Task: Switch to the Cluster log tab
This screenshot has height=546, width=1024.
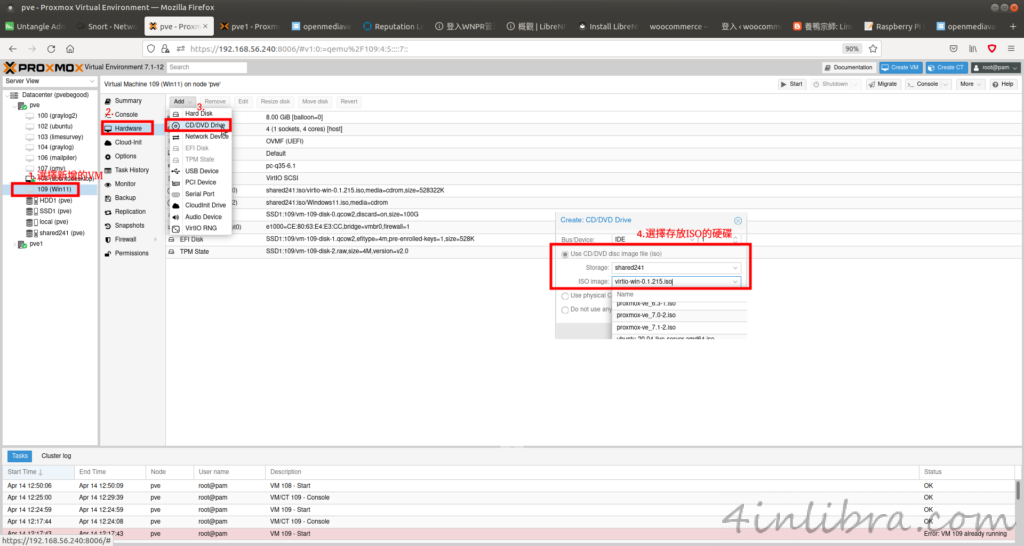Action: 56,456
